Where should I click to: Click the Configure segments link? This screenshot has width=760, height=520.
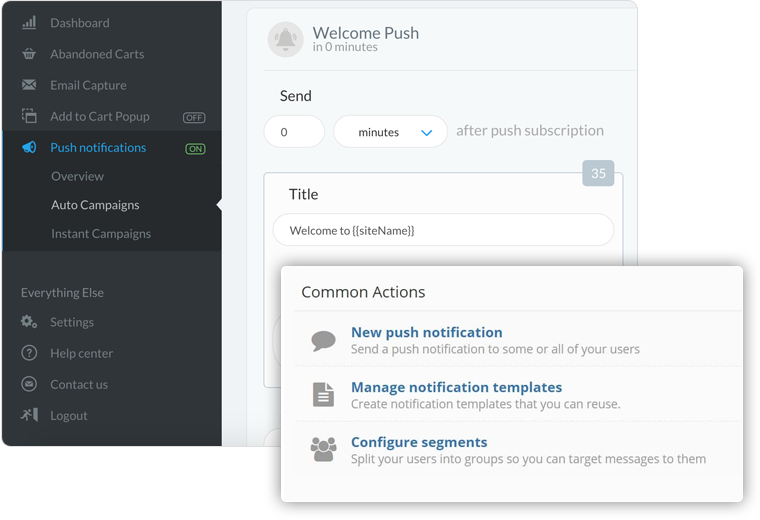coord(419,442)
